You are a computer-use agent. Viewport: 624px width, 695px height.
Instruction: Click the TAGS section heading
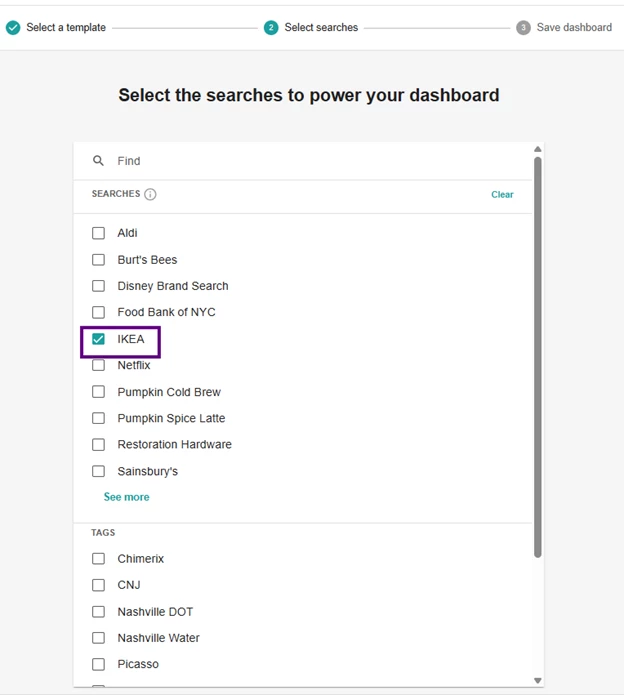pos(103,532)
